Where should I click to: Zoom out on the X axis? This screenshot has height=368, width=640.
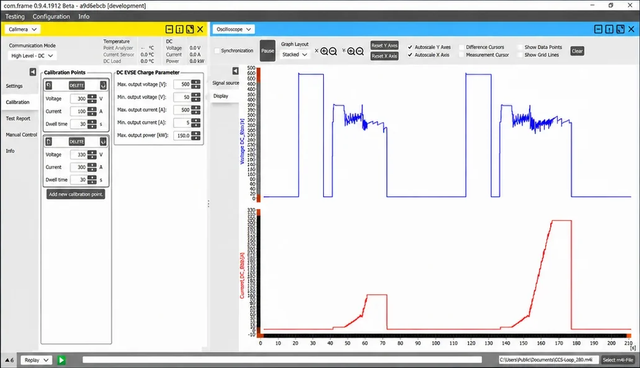point(333,51)
